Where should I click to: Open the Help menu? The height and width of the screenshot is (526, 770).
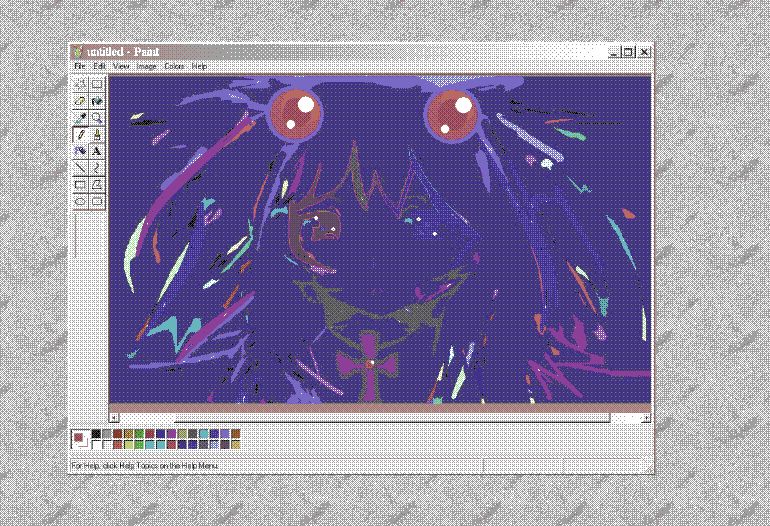(x=199, y=66)
